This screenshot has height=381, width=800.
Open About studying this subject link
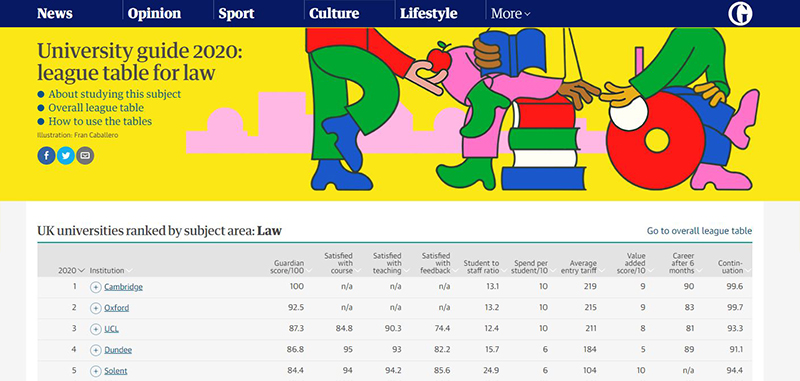coord(115,94)
